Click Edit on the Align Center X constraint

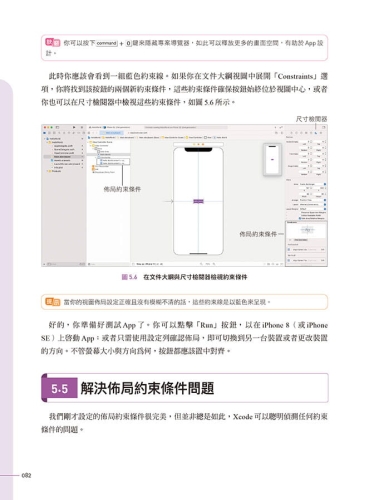click(323, 249)
